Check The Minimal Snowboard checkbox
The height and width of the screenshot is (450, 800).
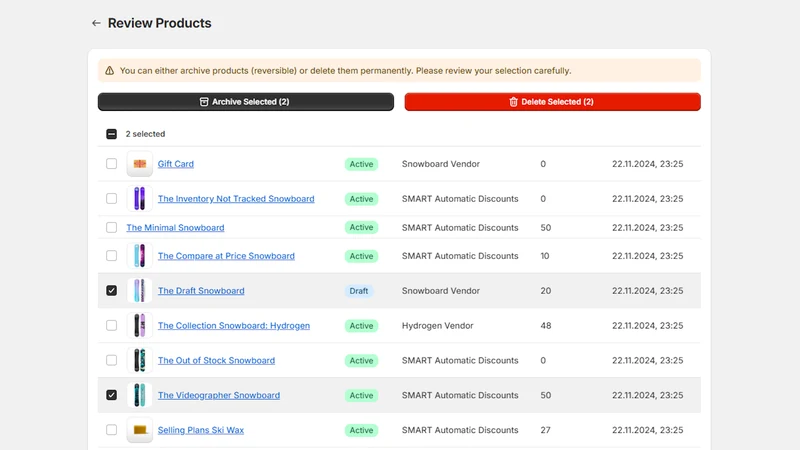111,227
